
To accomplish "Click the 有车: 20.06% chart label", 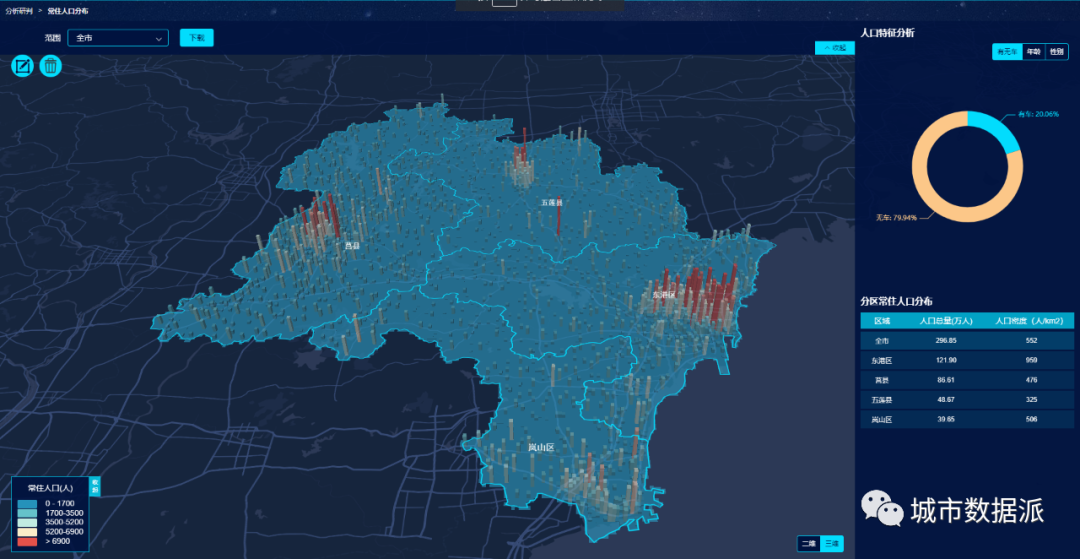I will 1038,114.
